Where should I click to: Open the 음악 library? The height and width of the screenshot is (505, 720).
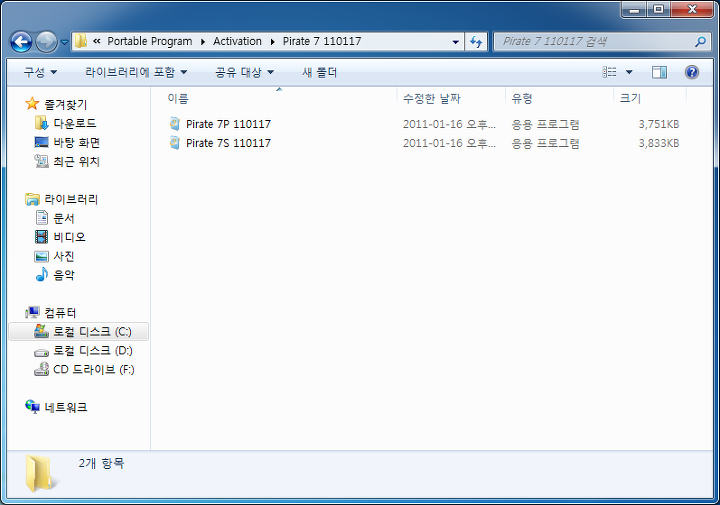64,275
